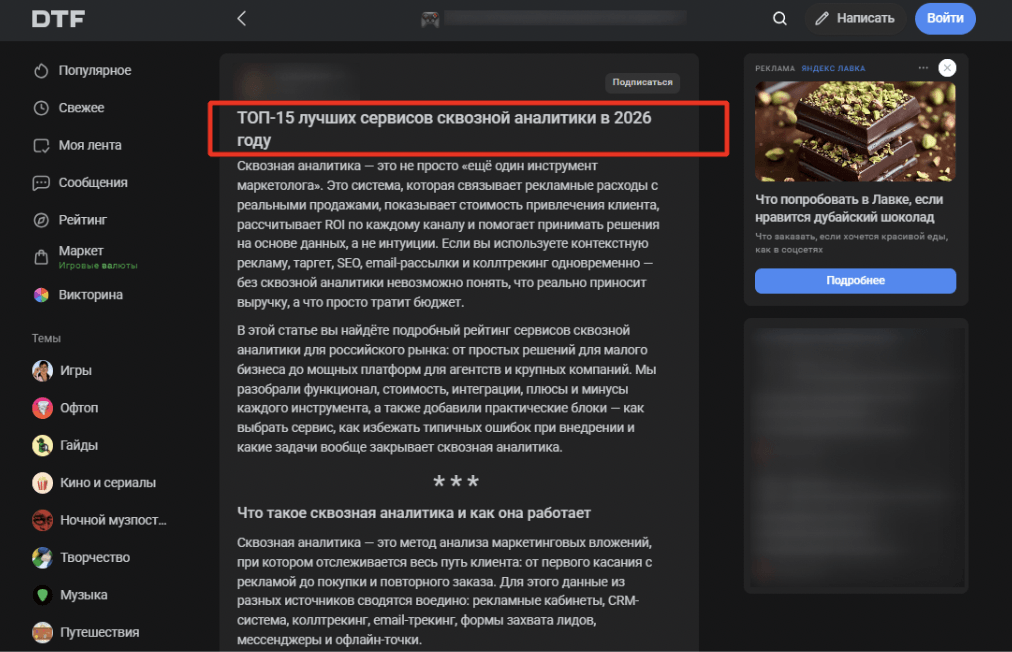Screen dimensions: 1012x652
Task: Select Моя лента in sidebar
Action: click(x=90, y=145)
